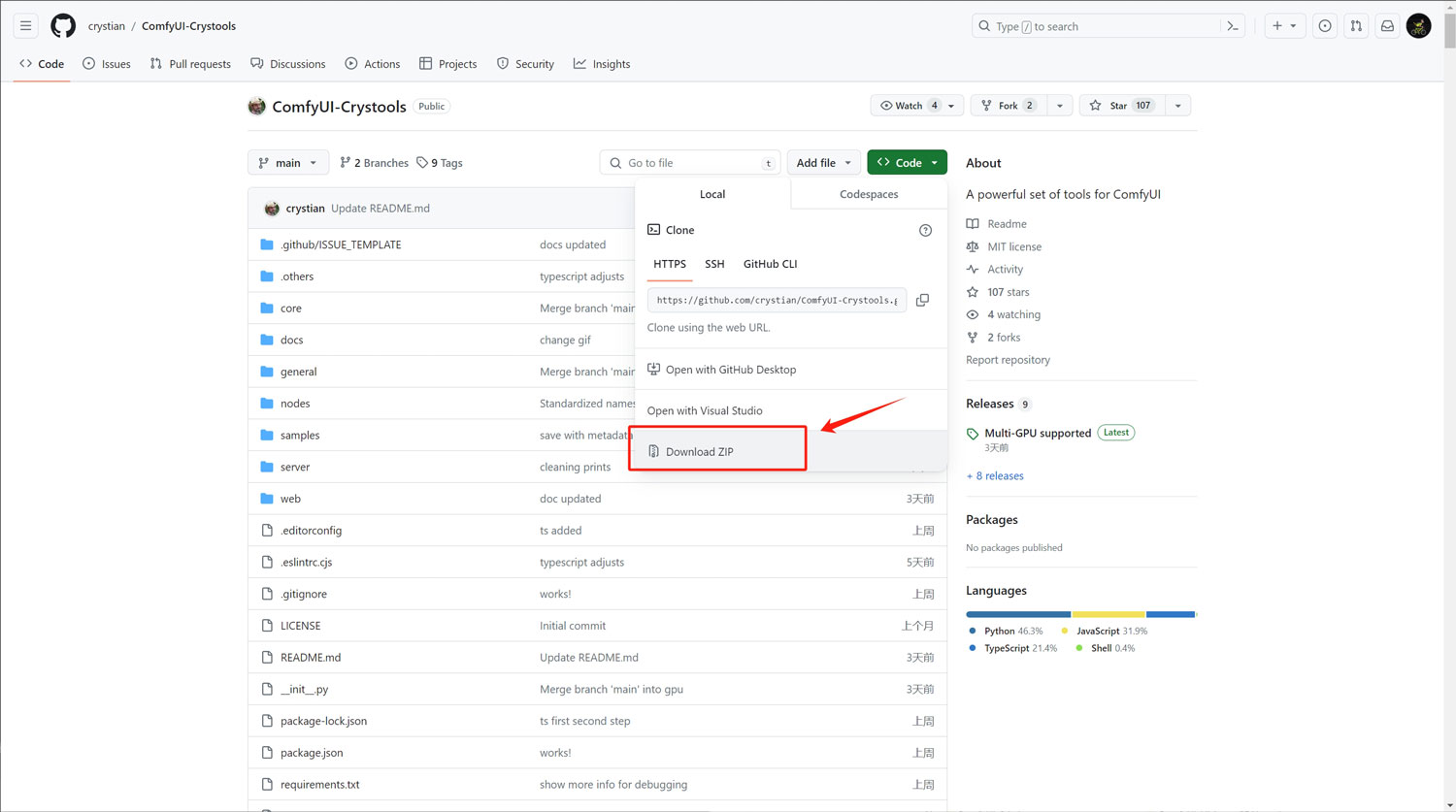Viewport: 1456px width, 812px height.
Task: Click Open with Visual Studio
Action: pyautogui.click(x=705, y=411)
